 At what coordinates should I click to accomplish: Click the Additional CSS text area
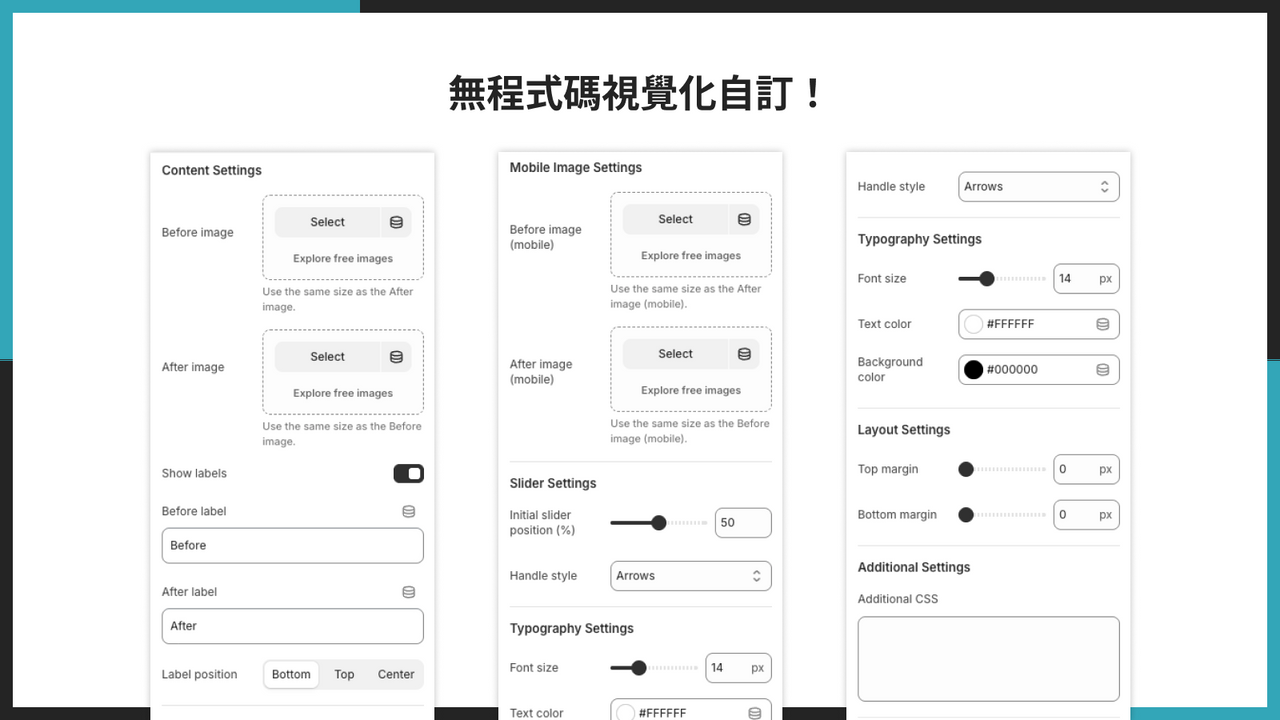[988, 659]
